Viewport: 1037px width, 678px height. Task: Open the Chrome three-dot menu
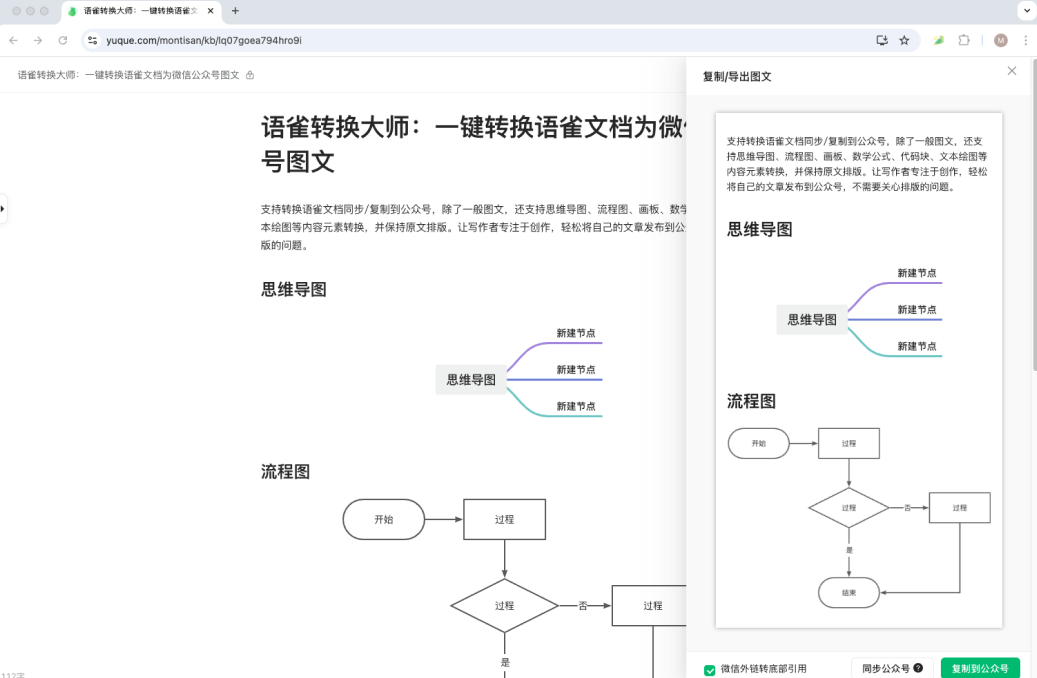1025,40
